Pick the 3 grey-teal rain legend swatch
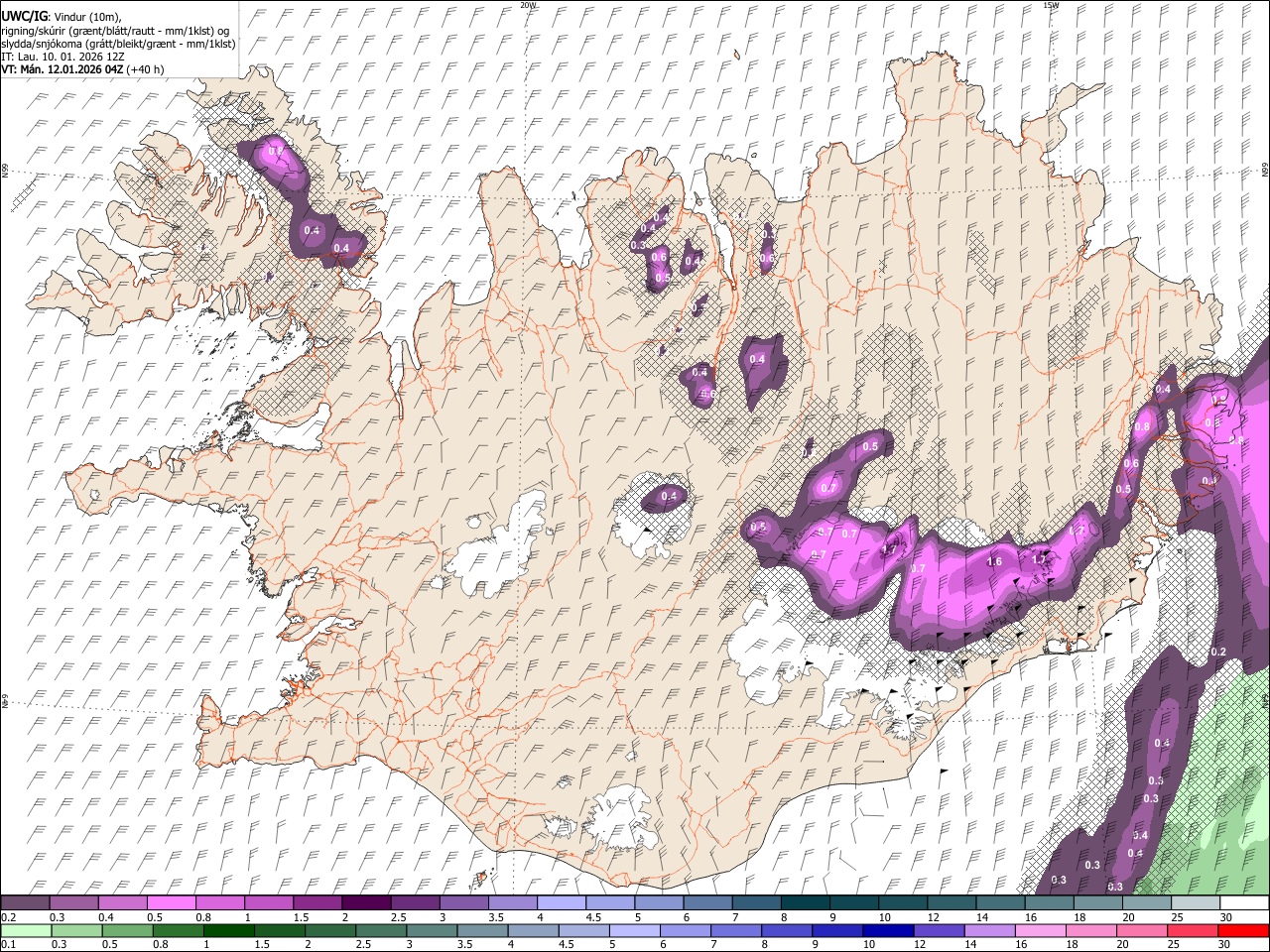The height and width of the screenshot is (952, 1270). (431, 930)
